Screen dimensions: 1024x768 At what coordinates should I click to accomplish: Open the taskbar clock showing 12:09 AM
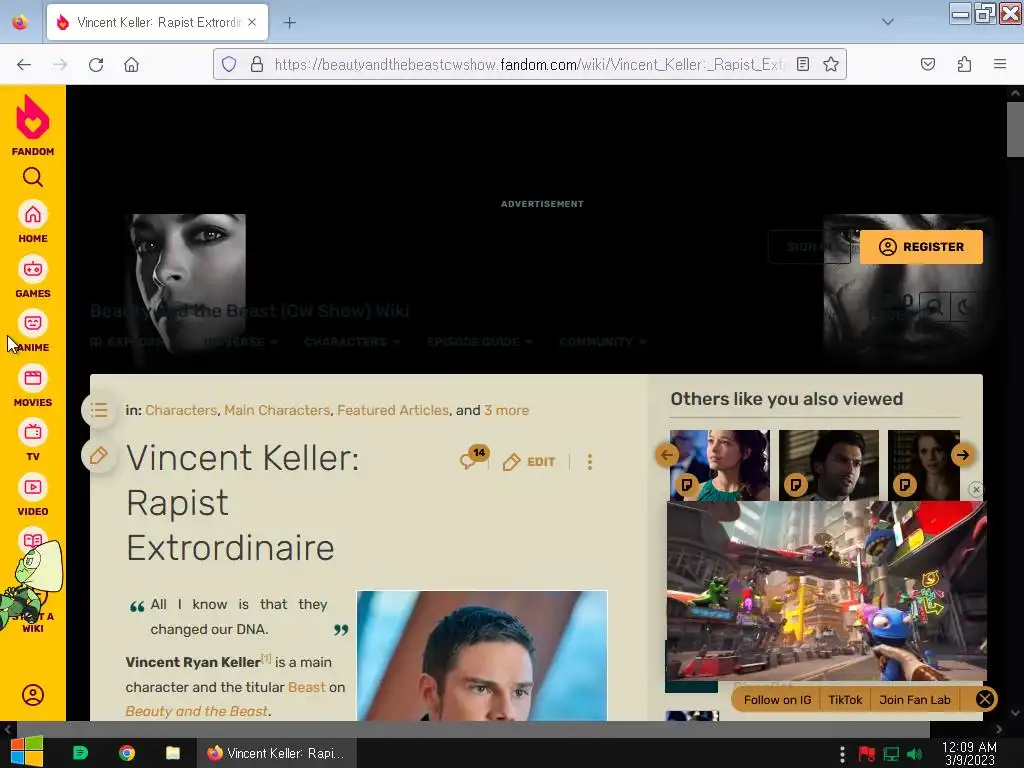[x=969, y=753]
